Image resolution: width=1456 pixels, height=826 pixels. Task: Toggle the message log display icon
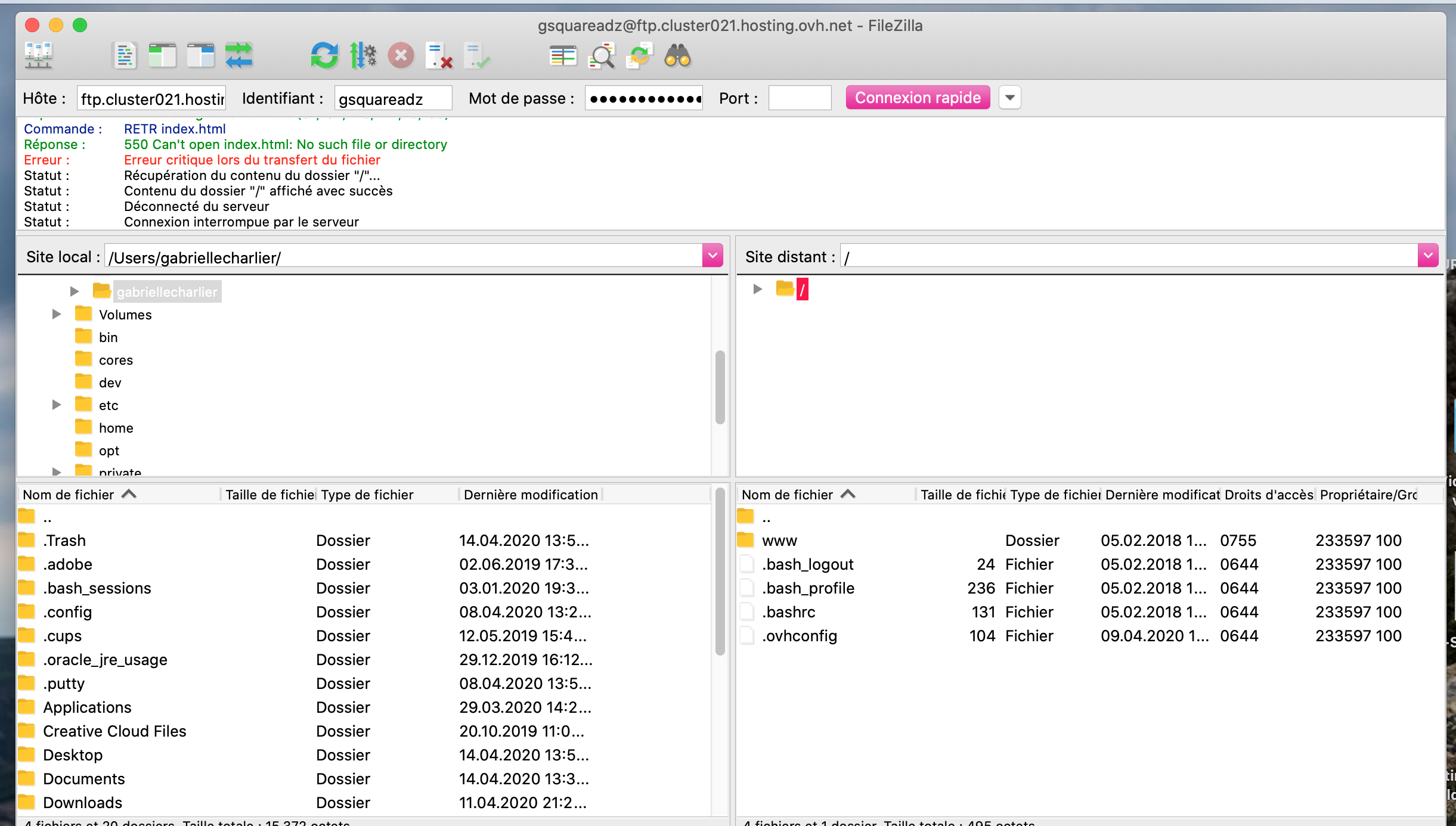125,57
